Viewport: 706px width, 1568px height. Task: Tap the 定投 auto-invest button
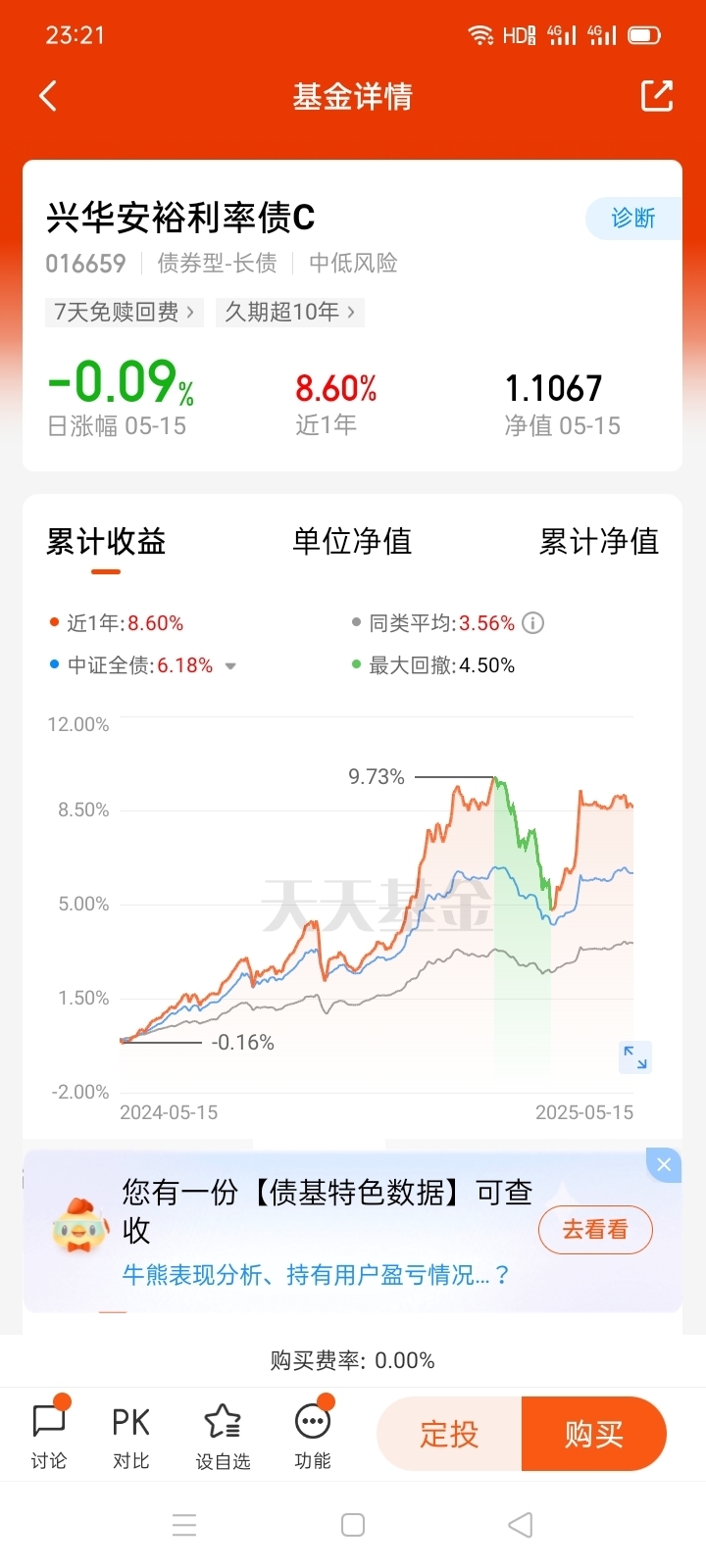tap(449, 1435)
